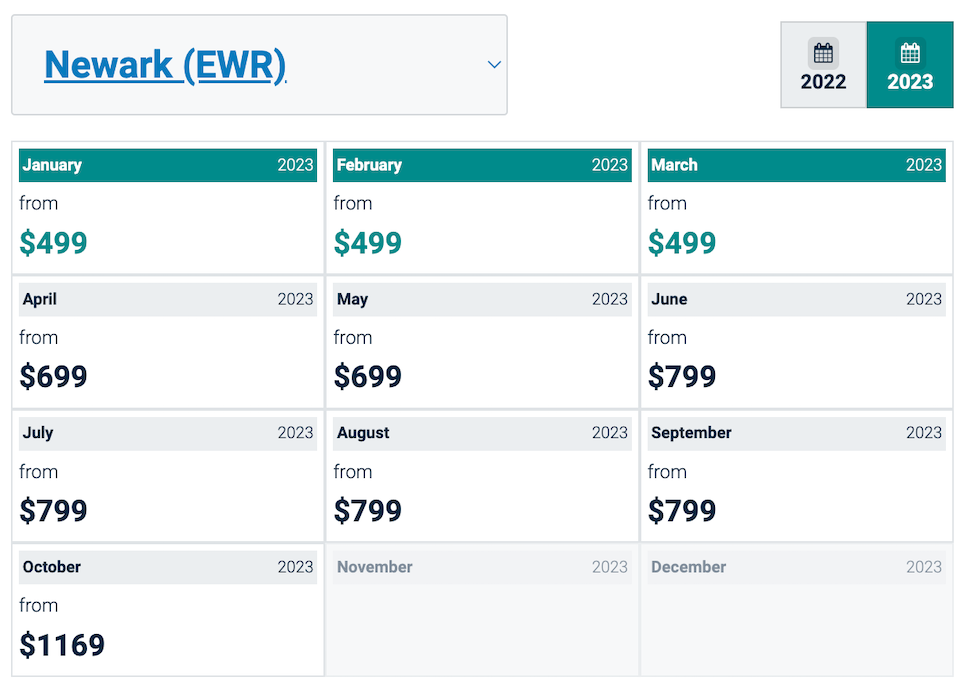The image size is (964, 688).
Task: Choose the October 2023 header
Action: point(168,567)
